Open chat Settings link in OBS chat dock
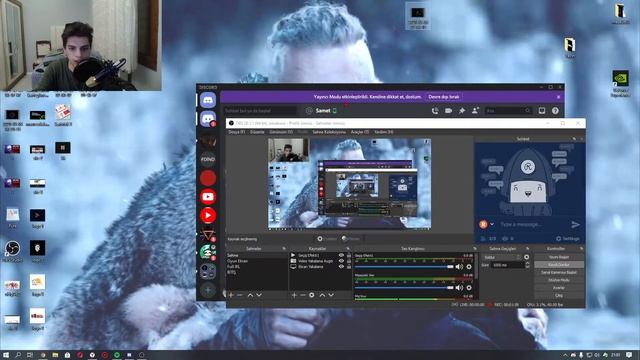The width and height of the screenshot is (640, 360). click(568, 239)
